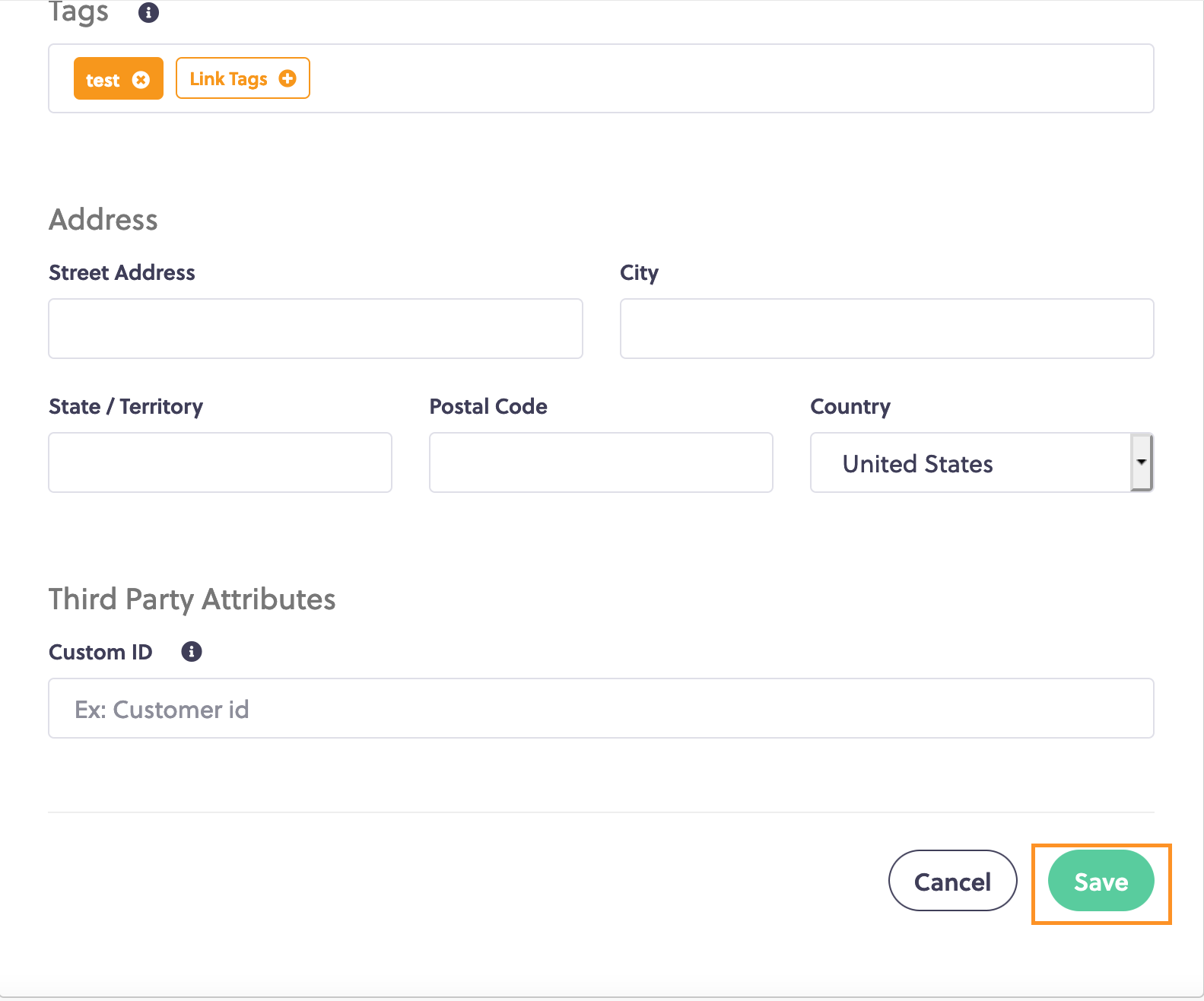Click the 'Street Address' label

pos(122,272)
